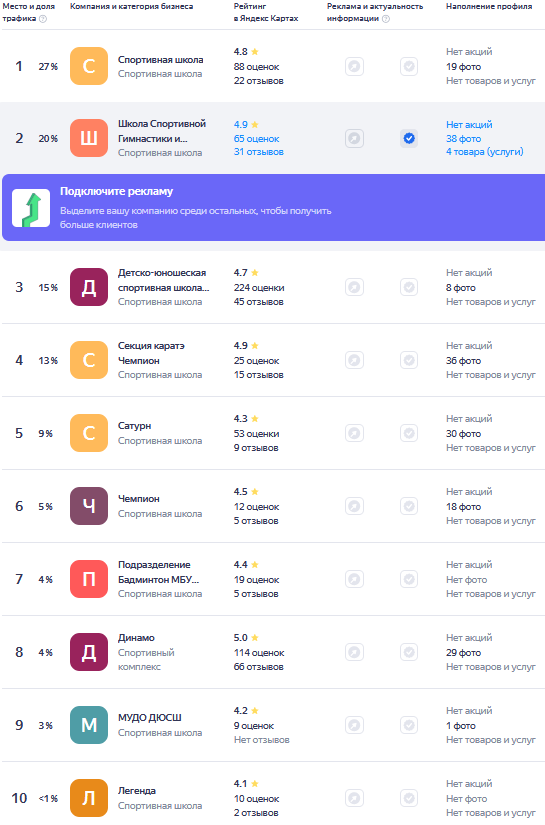Click the 'Ч' avatar of Чемпион
Screen dimensions: 545x825
(89, 506)
